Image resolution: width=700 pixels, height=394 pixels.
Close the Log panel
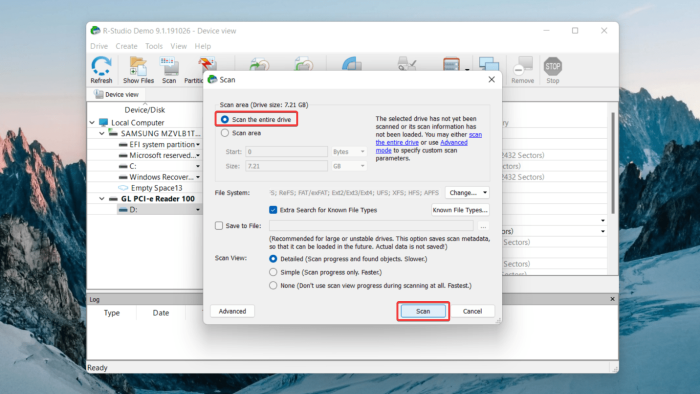[x=612, y=299]
